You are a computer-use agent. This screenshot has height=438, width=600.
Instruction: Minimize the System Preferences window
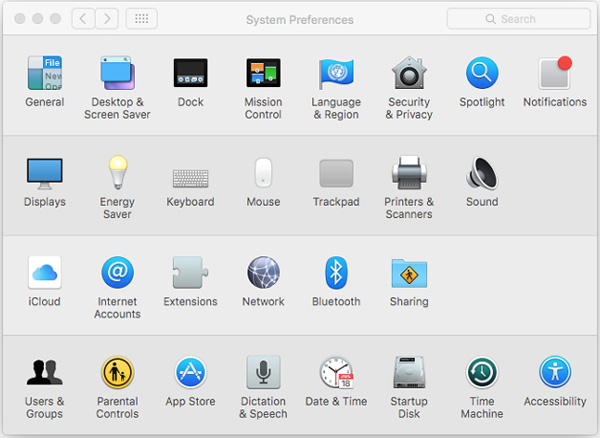pos(38,18)
